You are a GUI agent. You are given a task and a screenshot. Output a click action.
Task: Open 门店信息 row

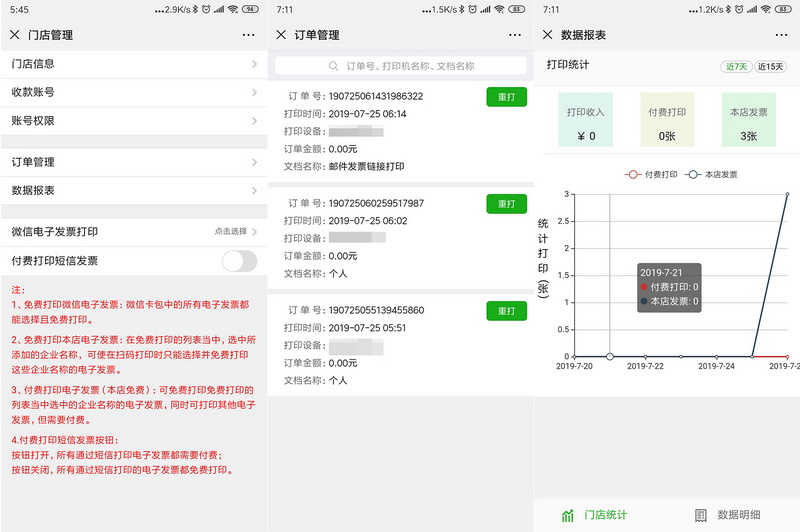pos(134,64)
